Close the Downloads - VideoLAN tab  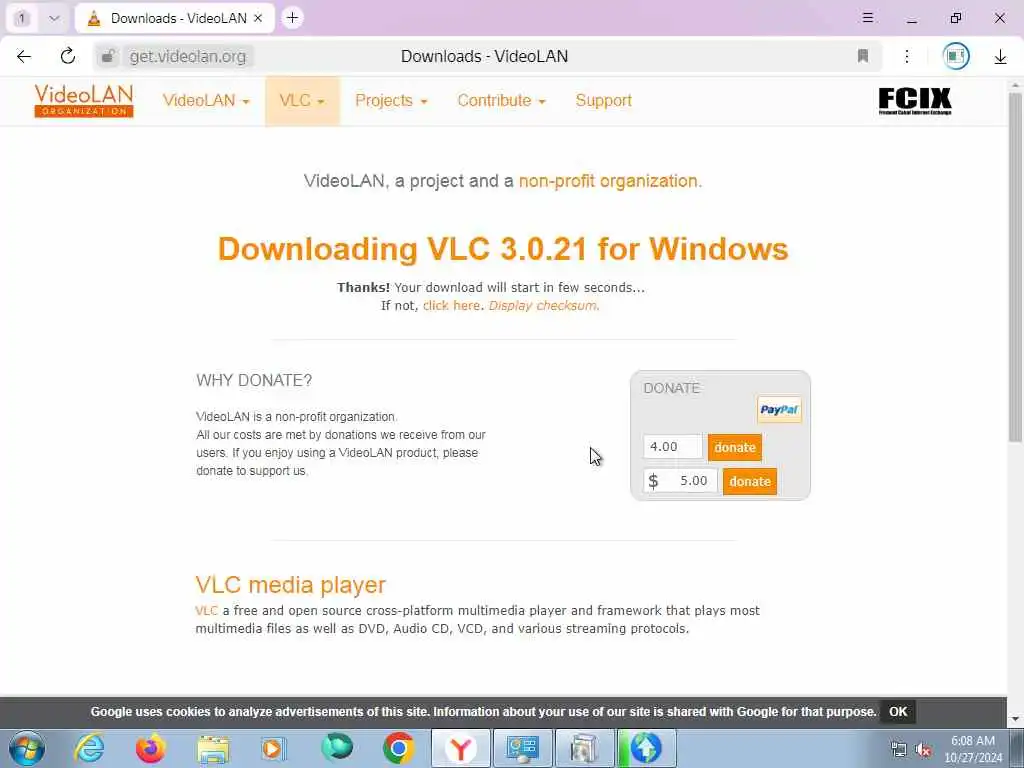coord(258,18)
